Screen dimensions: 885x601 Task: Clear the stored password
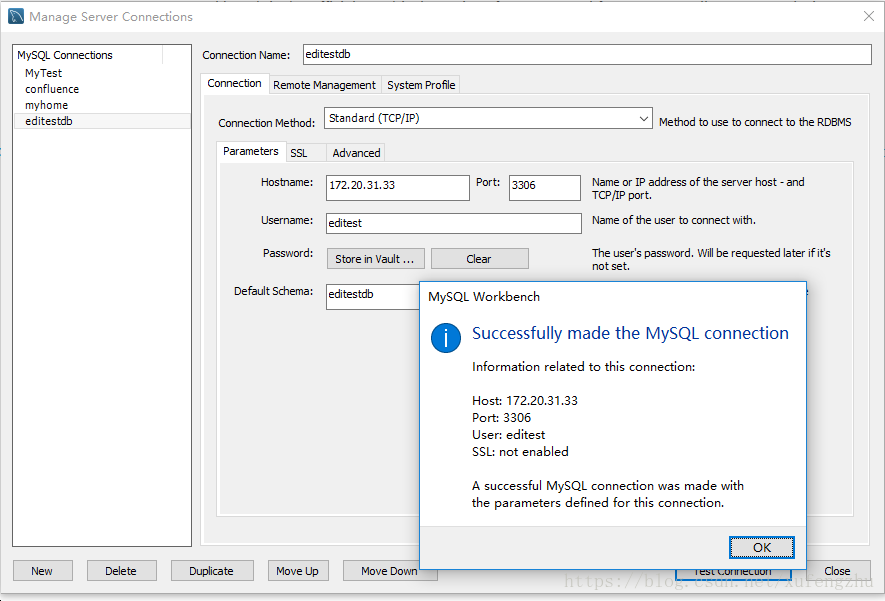479,259
